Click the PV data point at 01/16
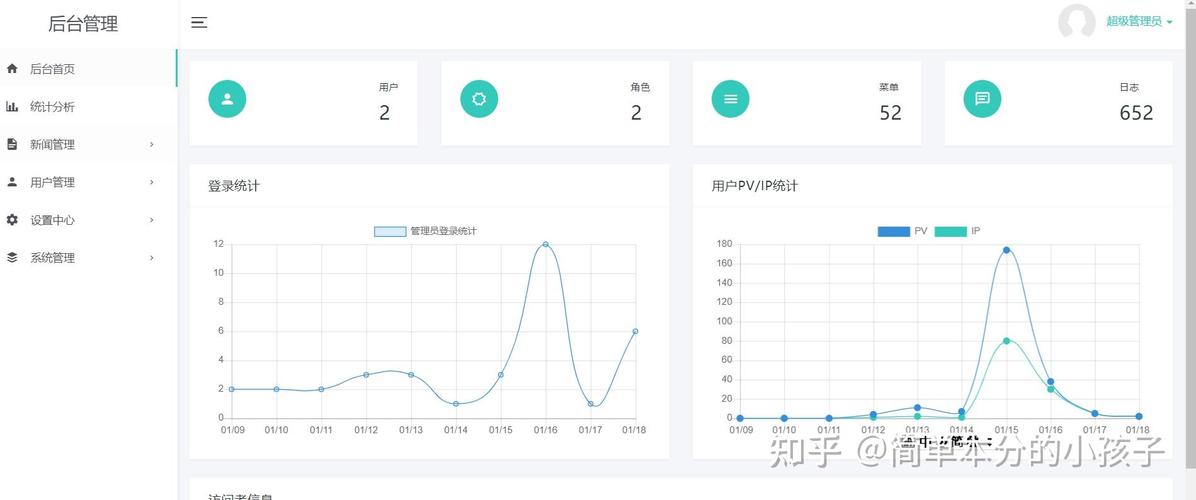This screenshot has height=500, width=1196. [x=1050, y=381]
